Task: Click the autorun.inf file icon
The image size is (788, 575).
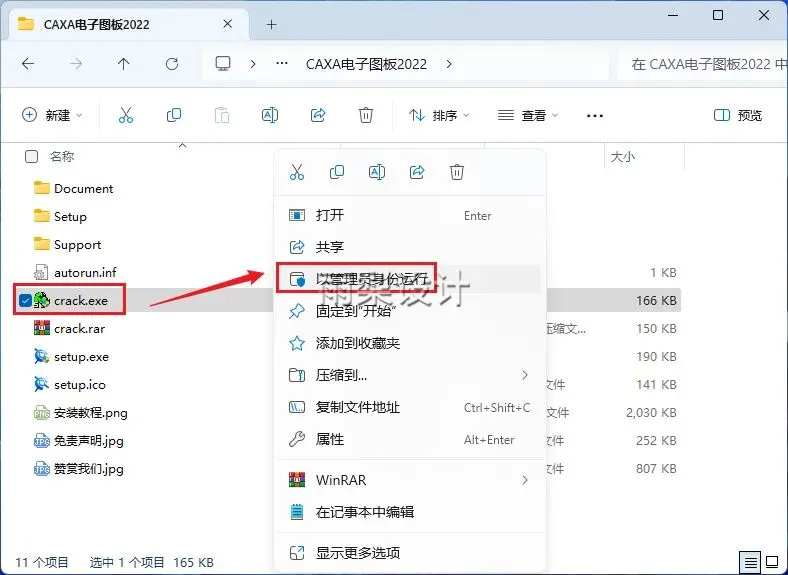Action: pos(41,272)
